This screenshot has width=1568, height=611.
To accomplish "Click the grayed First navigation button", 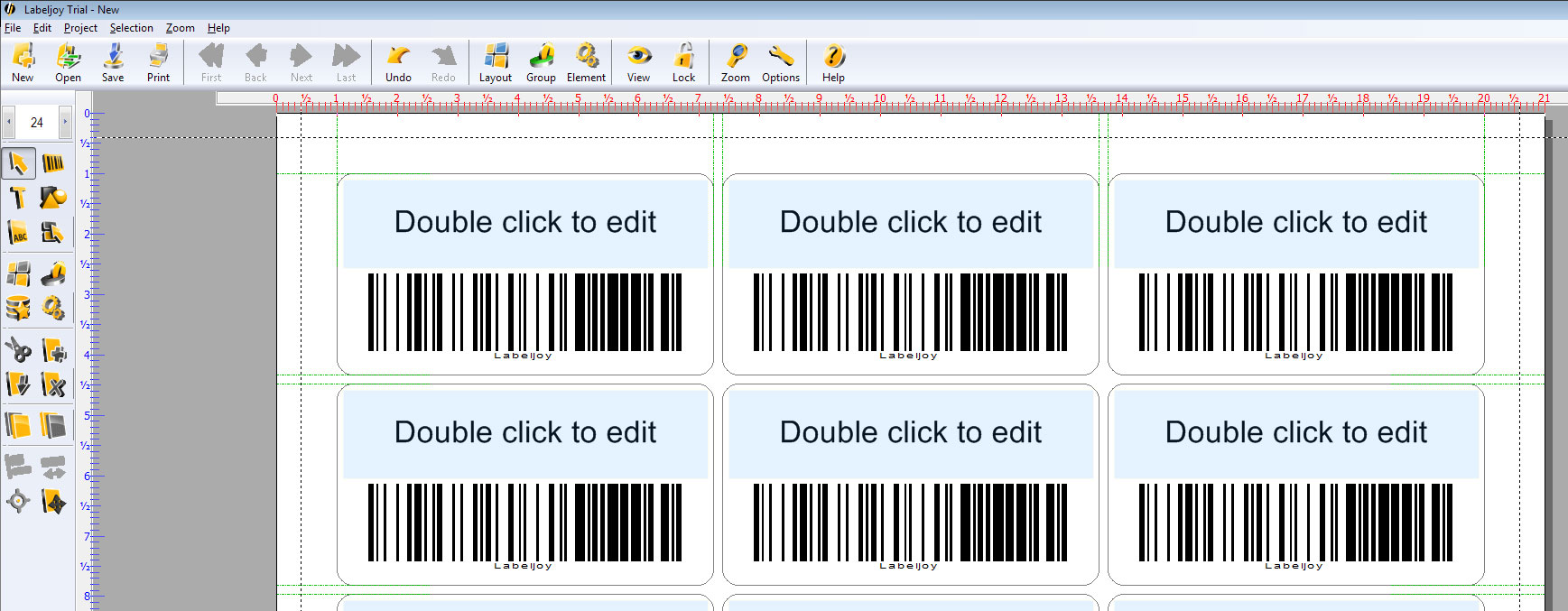I will click(211, 62).
